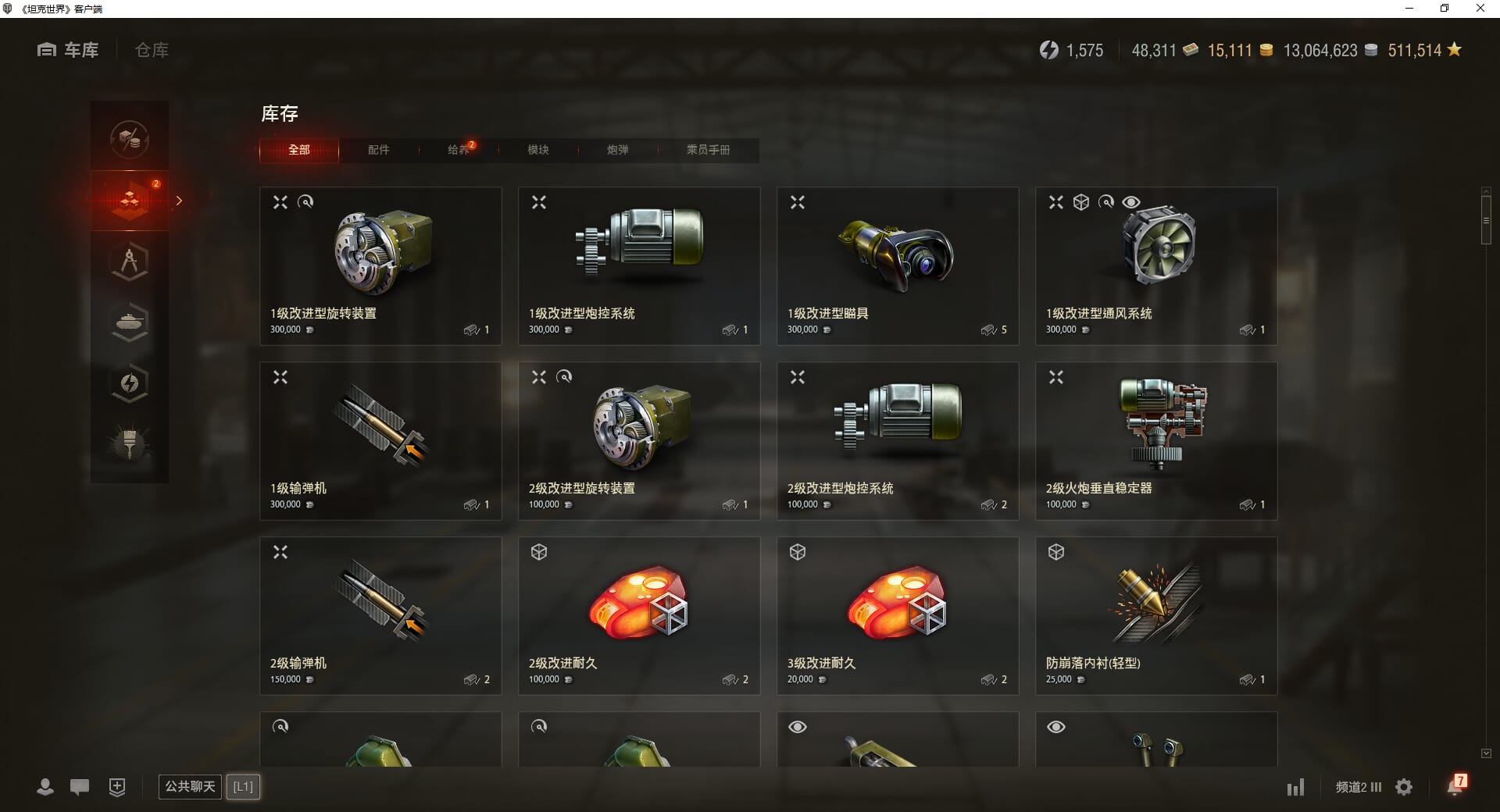The image size is (1500, 812).
Task: Click the scrollbar down arrow
Action: 1486,753
